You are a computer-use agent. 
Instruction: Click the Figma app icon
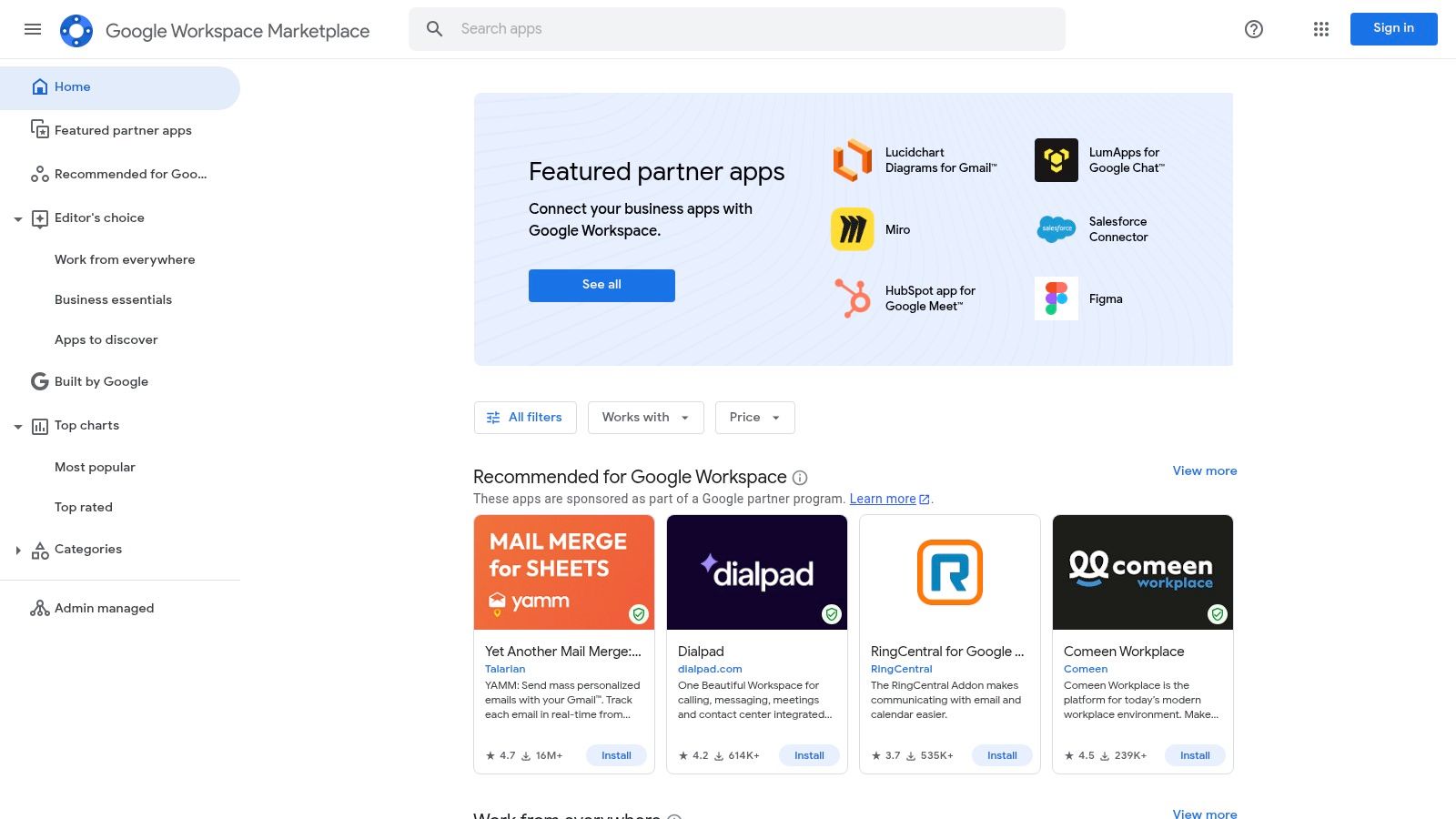pos(1056,298)
